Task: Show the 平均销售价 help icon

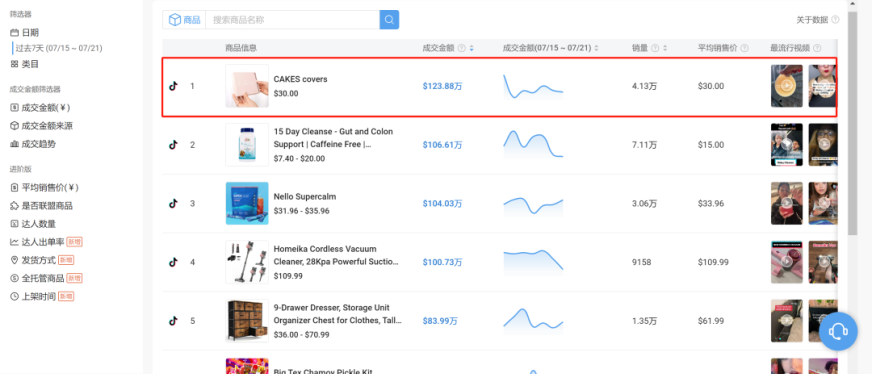Action: coord(744,48)
